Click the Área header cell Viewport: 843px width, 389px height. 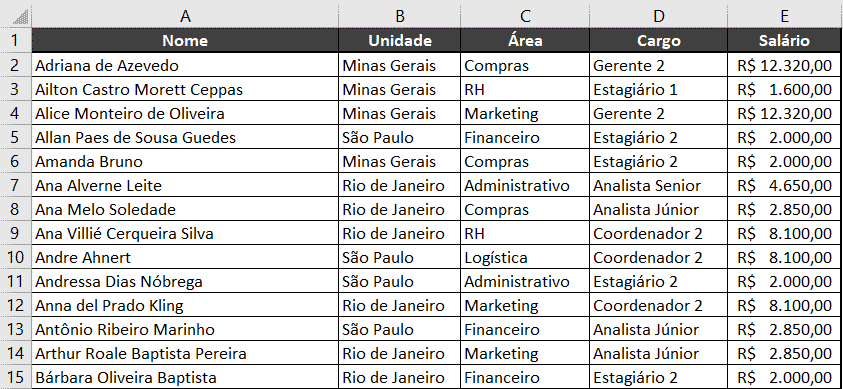coord(525,40)
